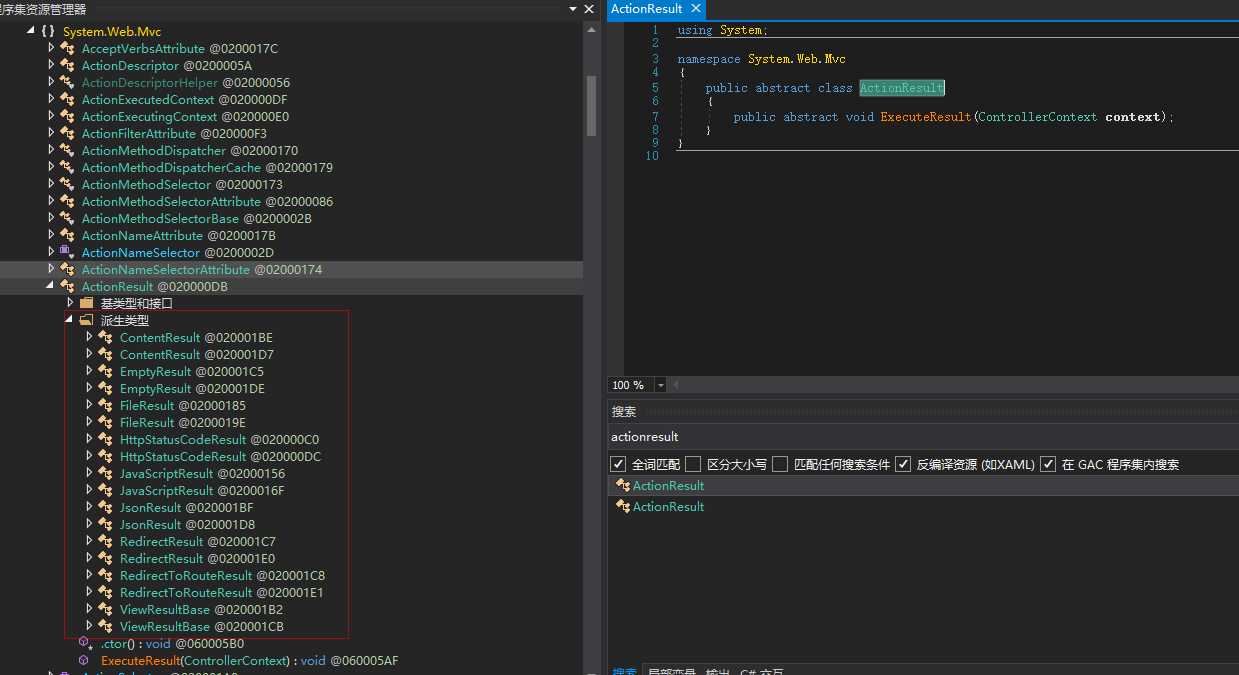This screenshot has width=1239, height=675.
Task: Click the folder icon of 基类型和接口
Action: click(86, 303)
